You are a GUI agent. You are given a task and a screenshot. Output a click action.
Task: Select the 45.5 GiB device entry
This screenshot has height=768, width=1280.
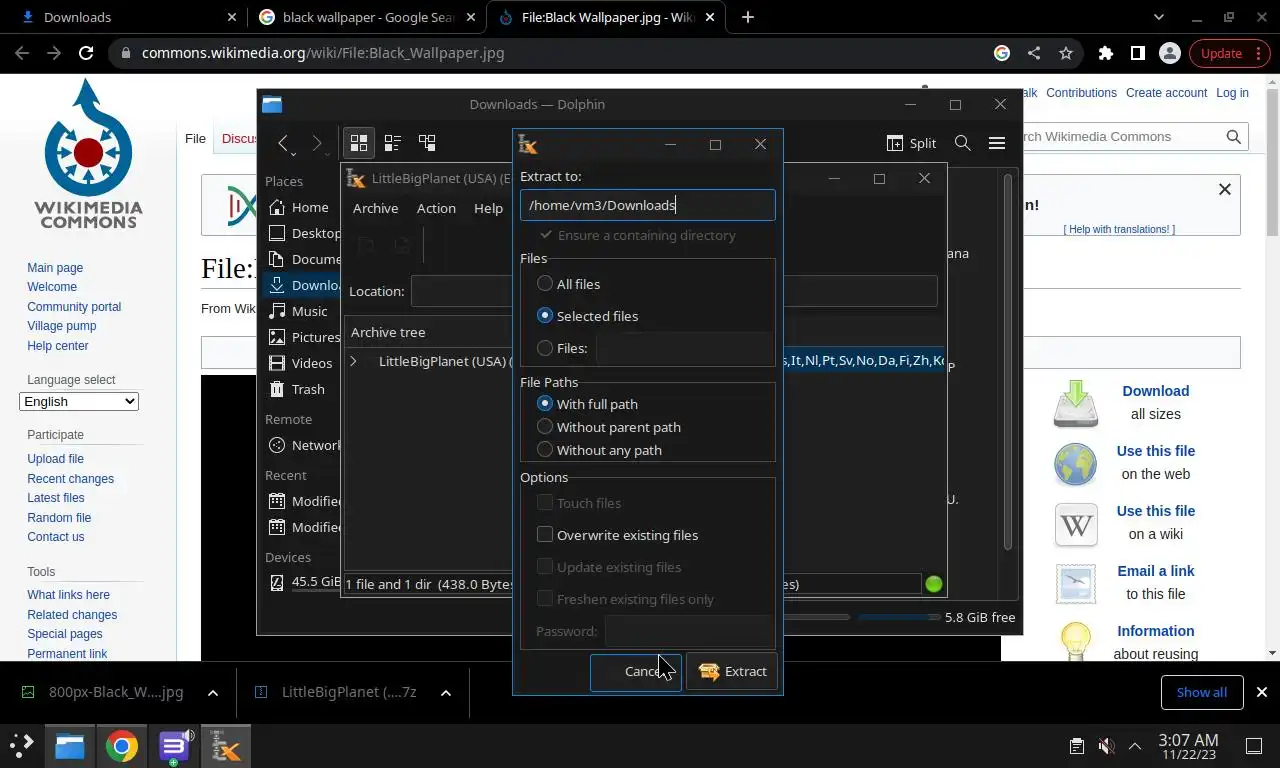[302, 582]
